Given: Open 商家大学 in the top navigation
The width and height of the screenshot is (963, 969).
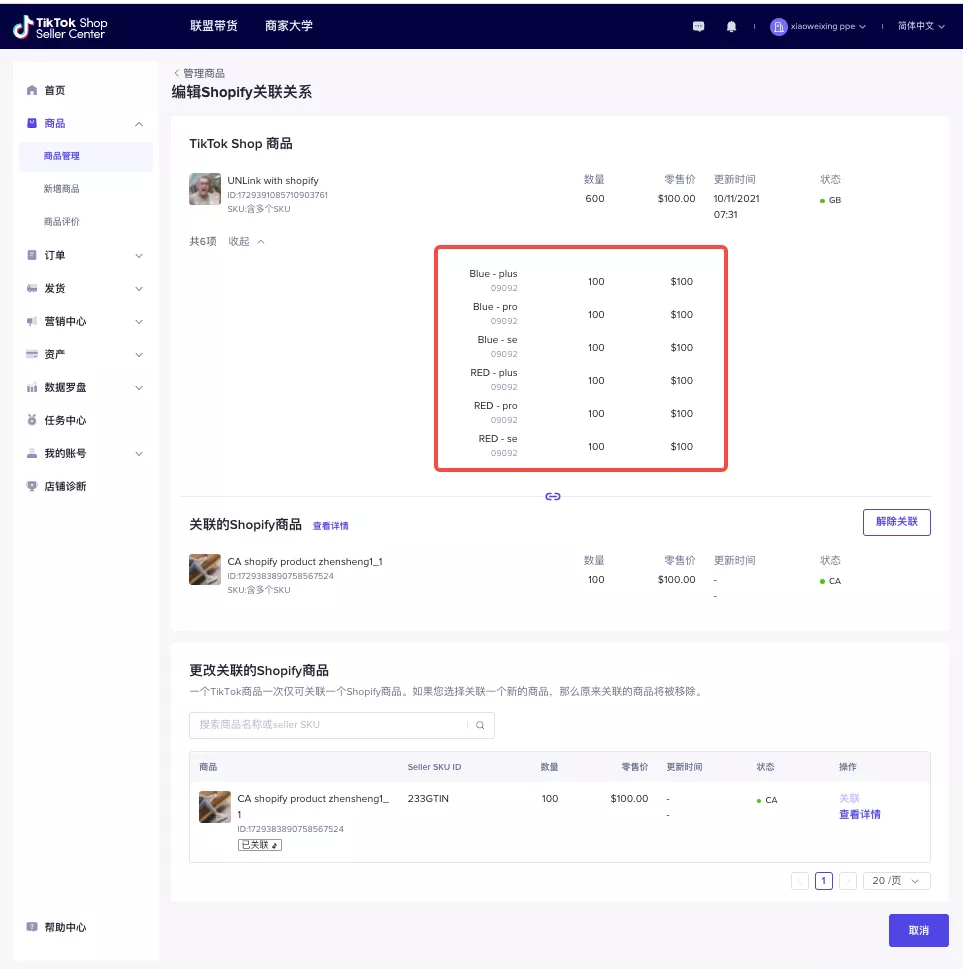Looking at the screenshot, I should click(289, 26).
